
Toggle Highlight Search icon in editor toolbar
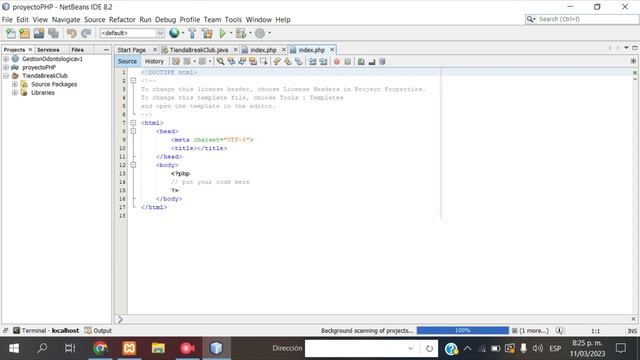253,62
